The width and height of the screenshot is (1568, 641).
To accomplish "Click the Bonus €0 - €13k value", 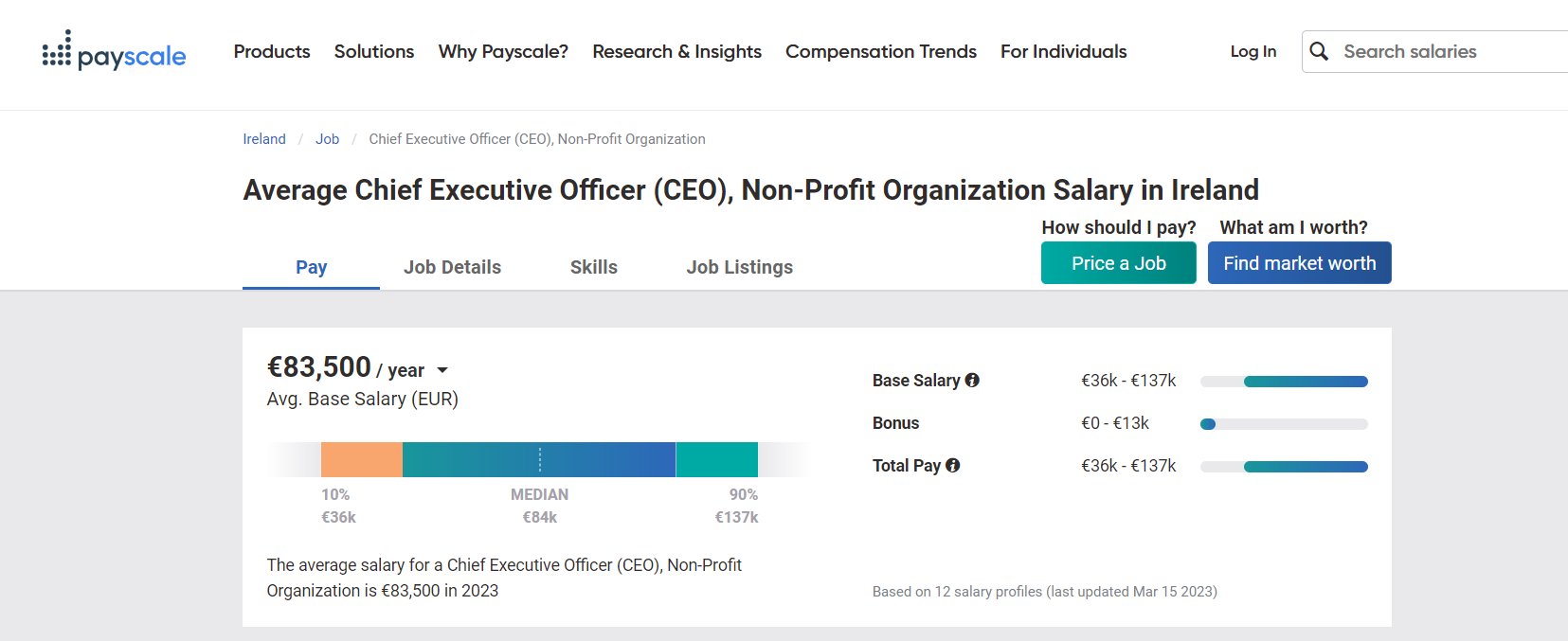I will tap(1115, 423).
